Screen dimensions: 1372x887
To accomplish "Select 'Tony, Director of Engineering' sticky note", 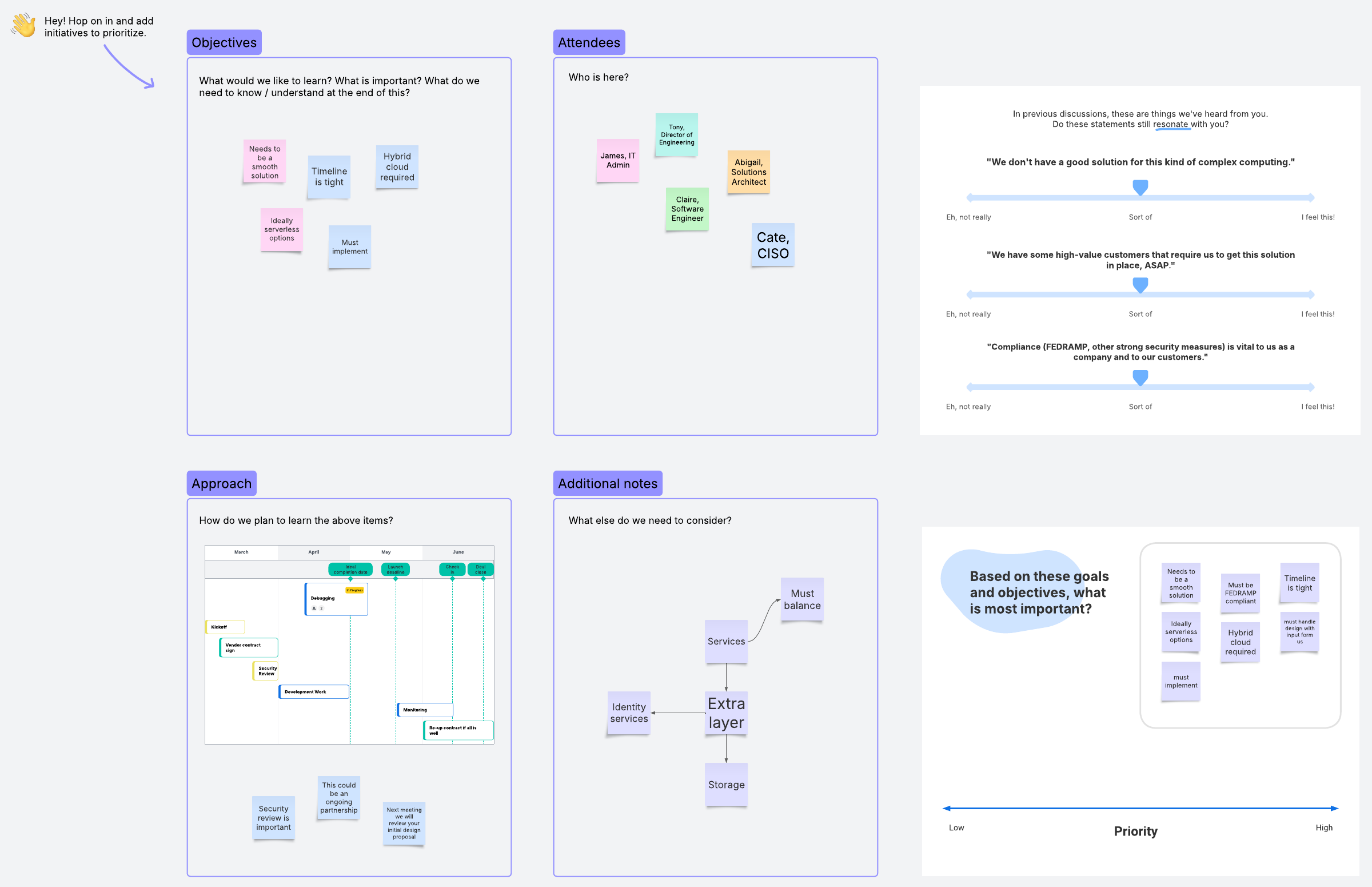I will (x=676, y=135).
